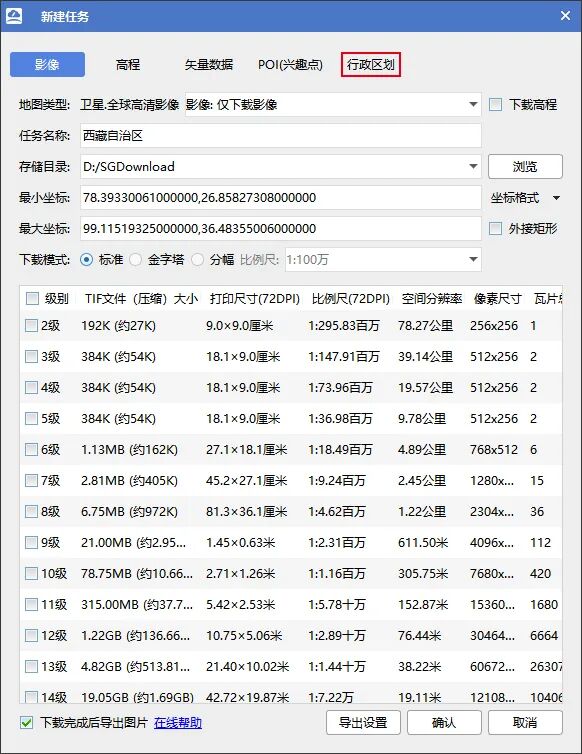Click the 7680x... pixel size cell
The width and height of the screenshot is (582, 754).
click(492, 573)
